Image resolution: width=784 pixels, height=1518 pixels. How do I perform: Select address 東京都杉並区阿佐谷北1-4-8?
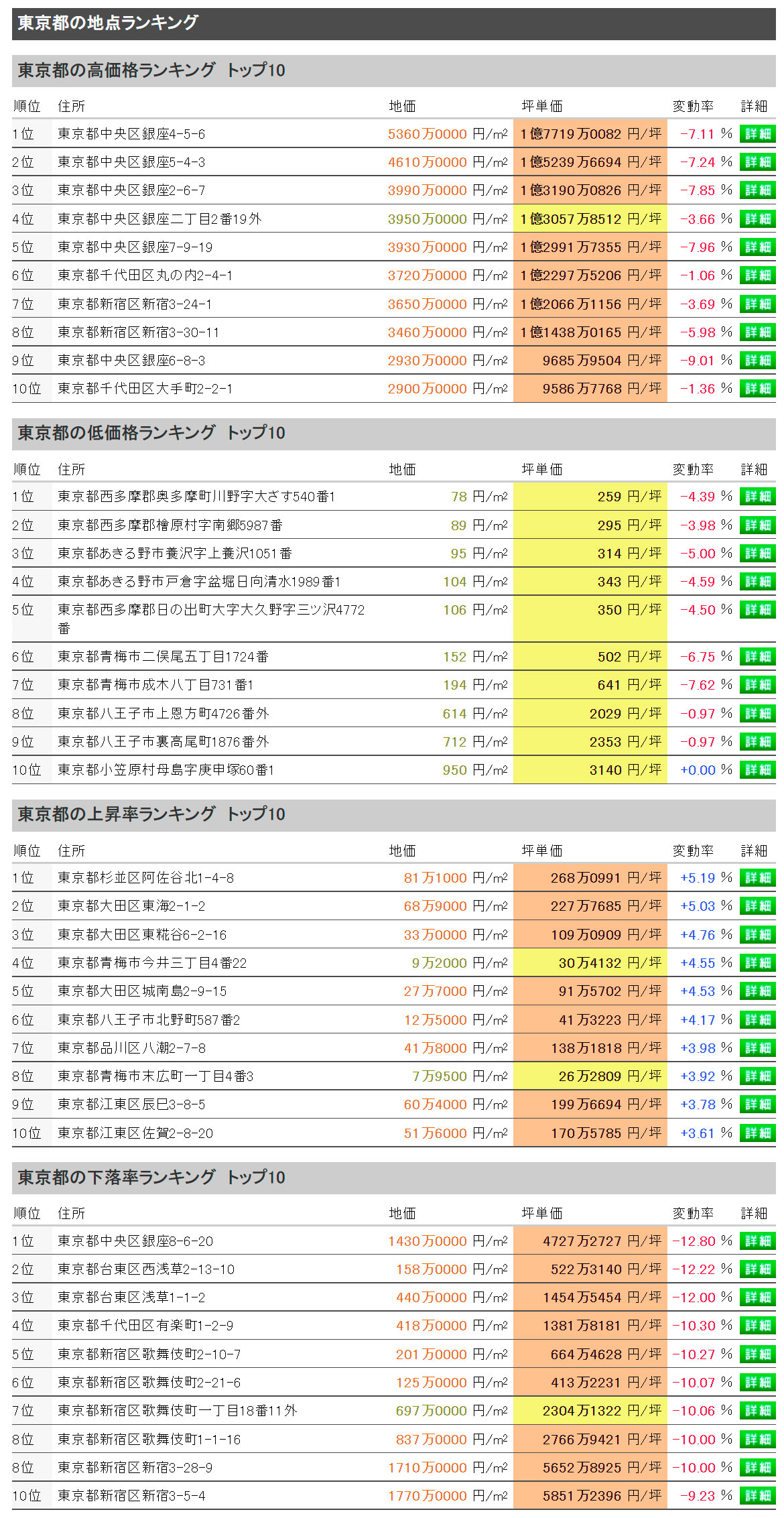coord(145,878)
